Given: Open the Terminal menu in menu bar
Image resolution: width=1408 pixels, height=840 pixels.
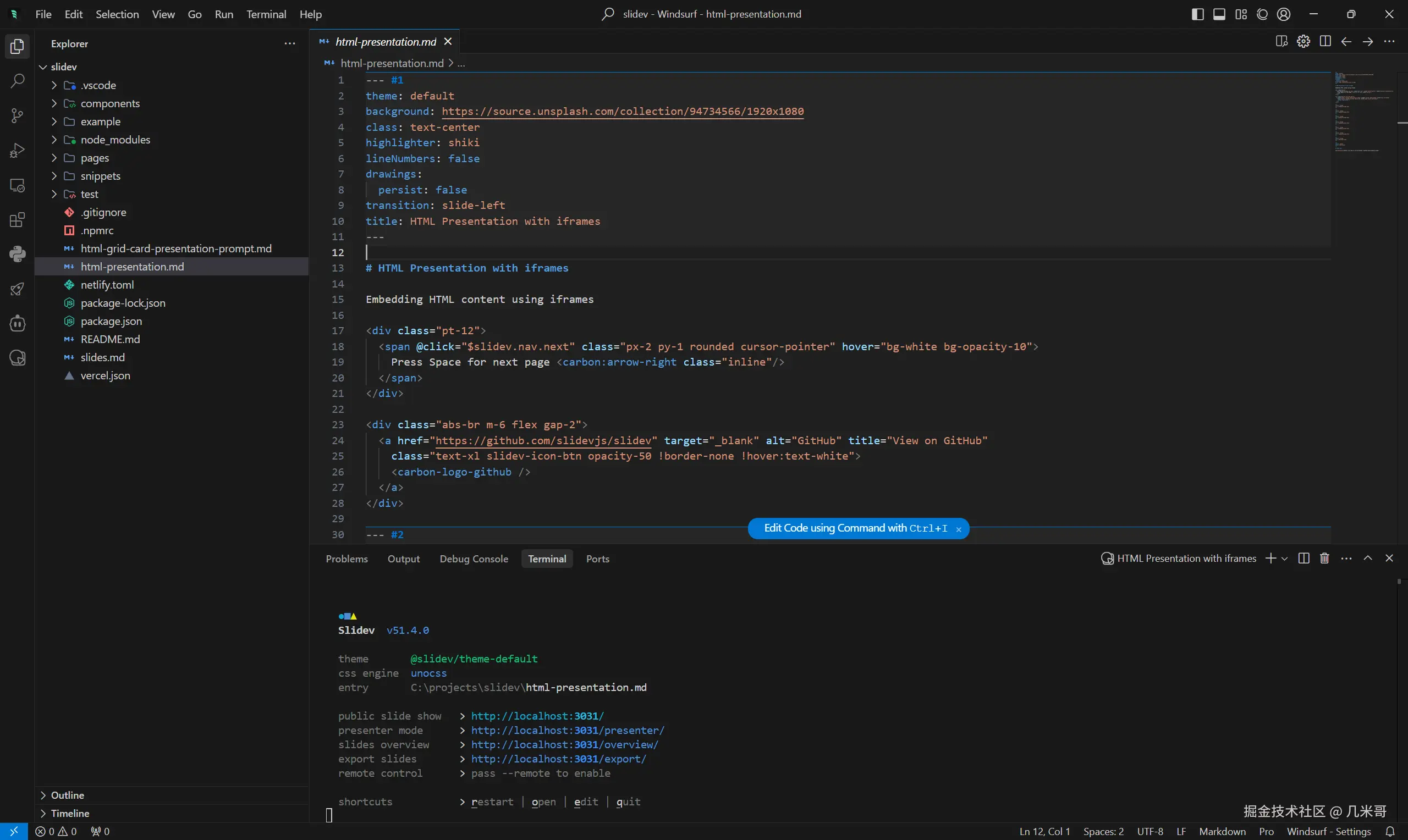Looking at the screenshot, I should pos(266,14).
